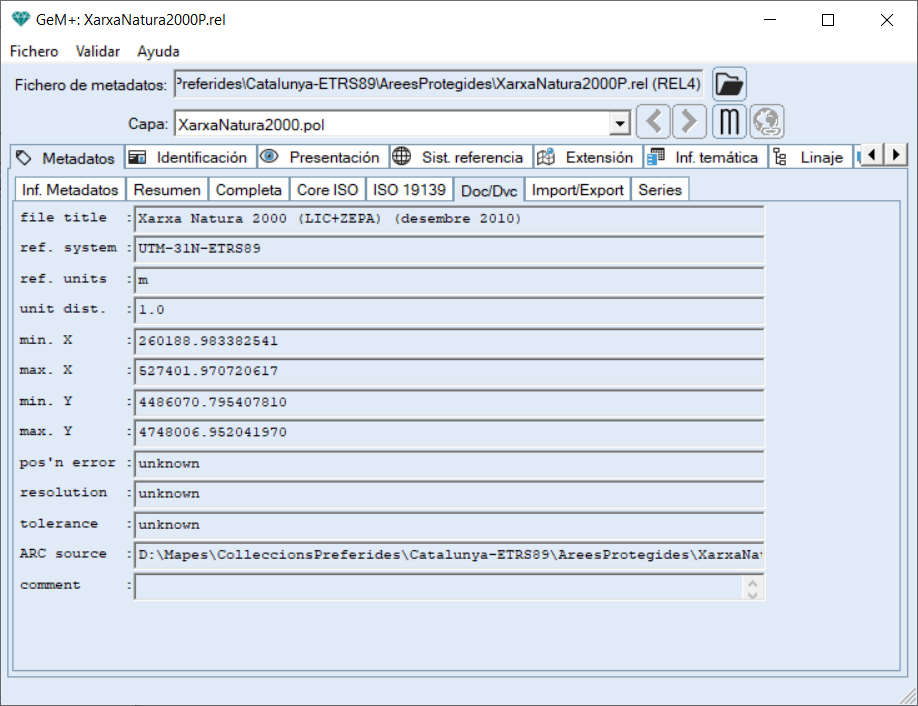Click into the file title input field

[x=400, y=217]
